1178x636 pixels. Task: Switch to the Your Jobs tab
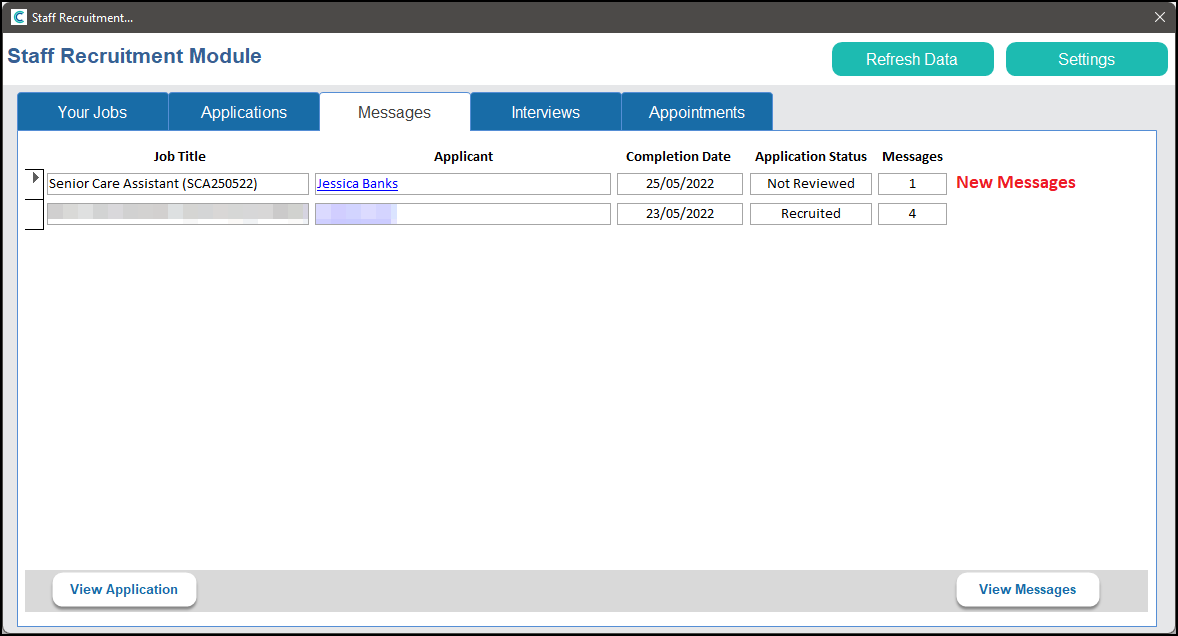(x=92, y=112)
